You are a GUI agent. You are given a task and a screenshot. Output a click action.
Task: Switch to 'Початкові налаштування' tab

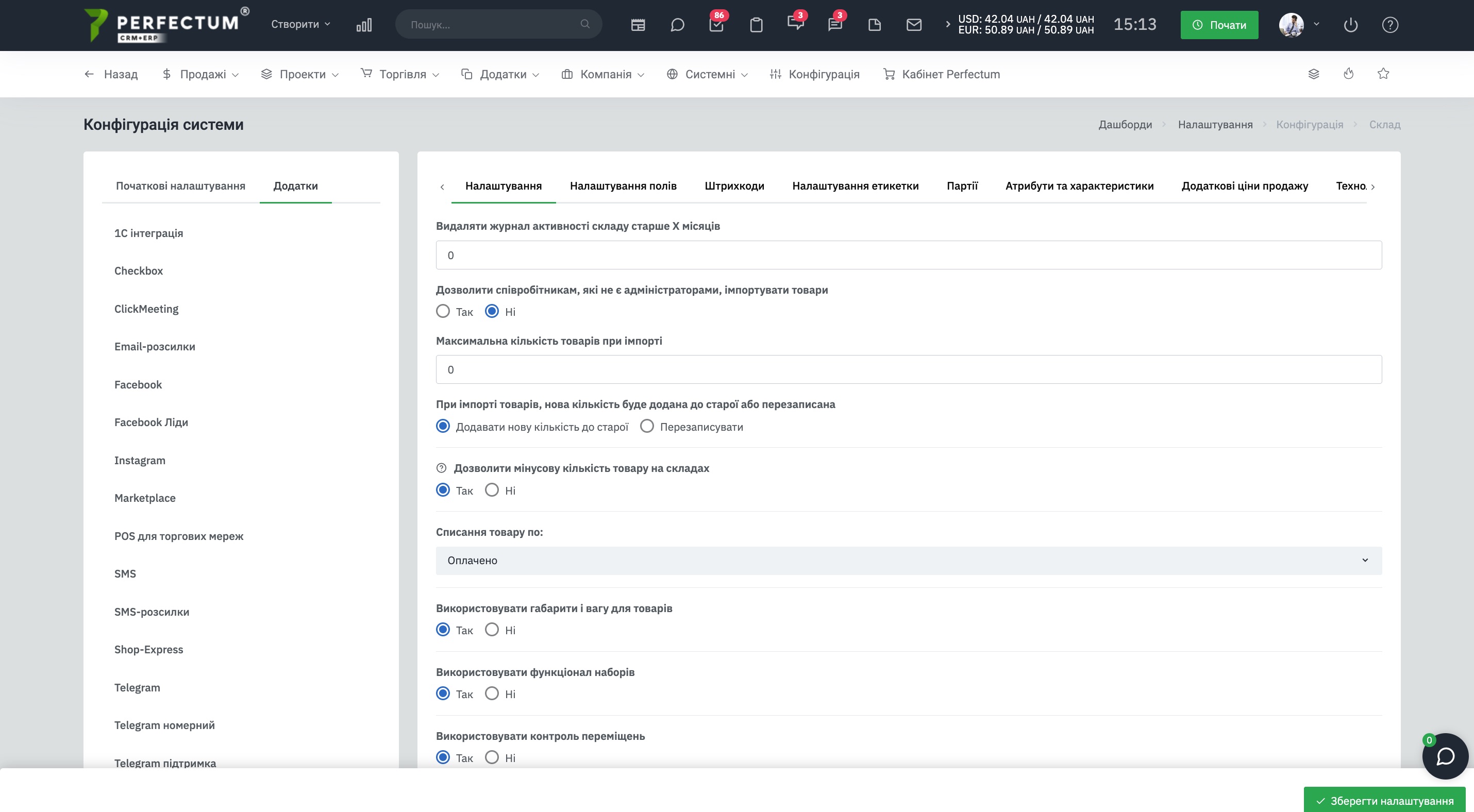coord(180,185)
